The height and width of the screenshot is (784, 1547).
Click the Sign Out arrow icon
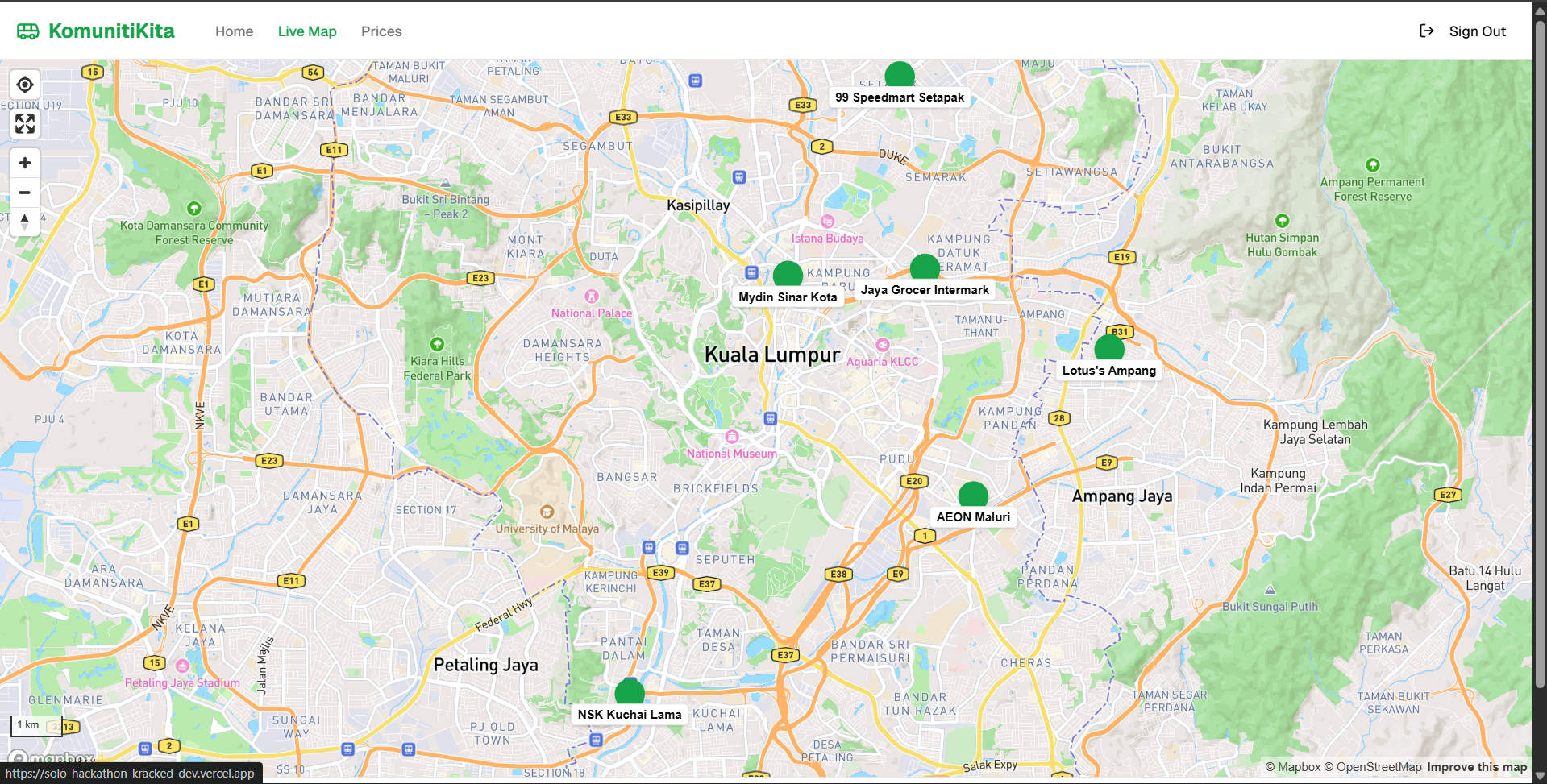point(1426,31)
